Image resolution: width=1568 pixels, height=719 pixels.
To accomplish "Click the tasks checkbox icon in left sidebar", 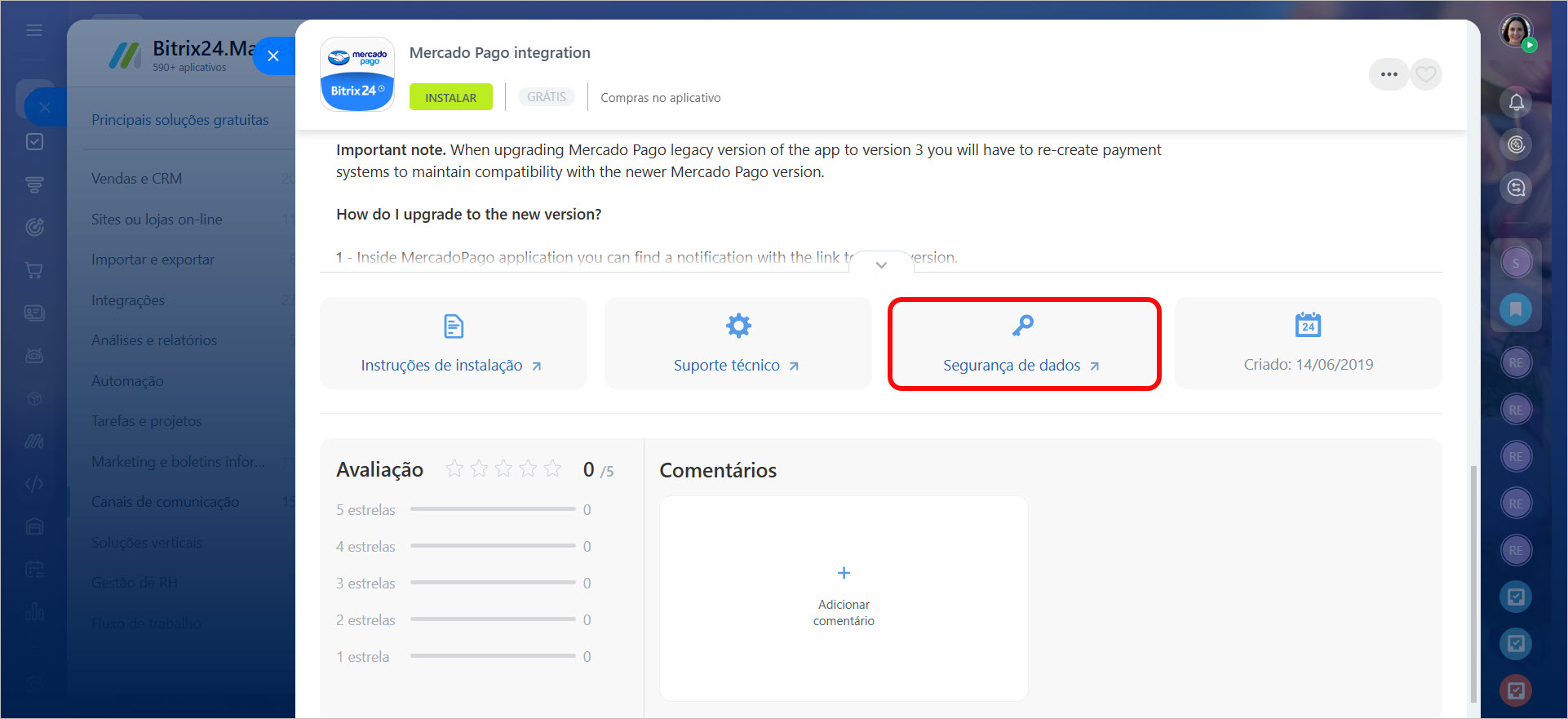I will 34,142.
